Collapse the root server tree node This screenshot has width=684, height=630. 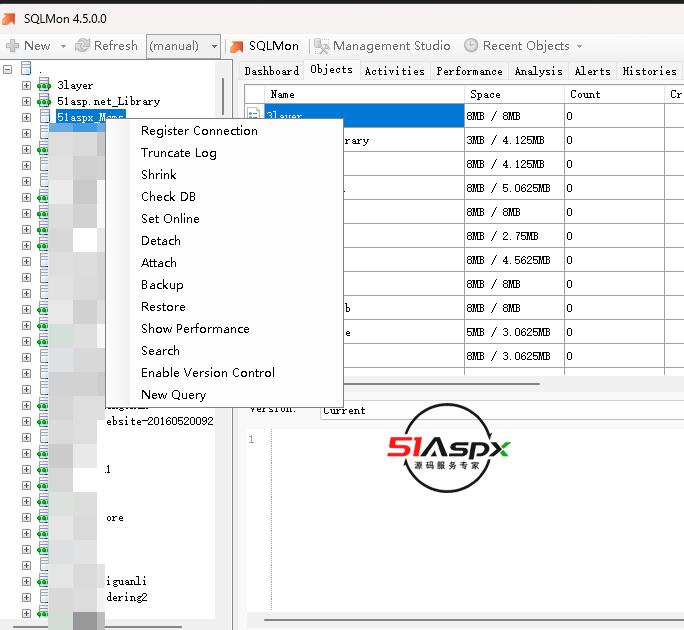coord(9,70)
